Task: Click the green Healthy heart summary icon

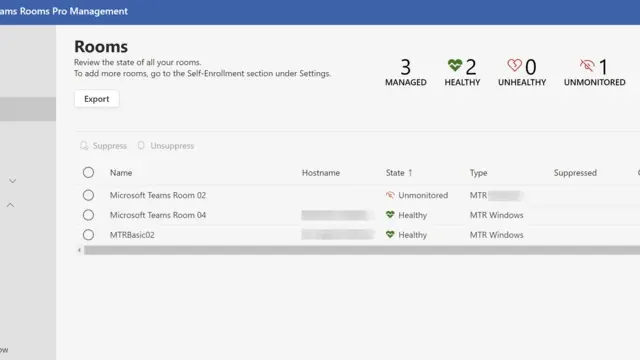Action: (455, 65)
